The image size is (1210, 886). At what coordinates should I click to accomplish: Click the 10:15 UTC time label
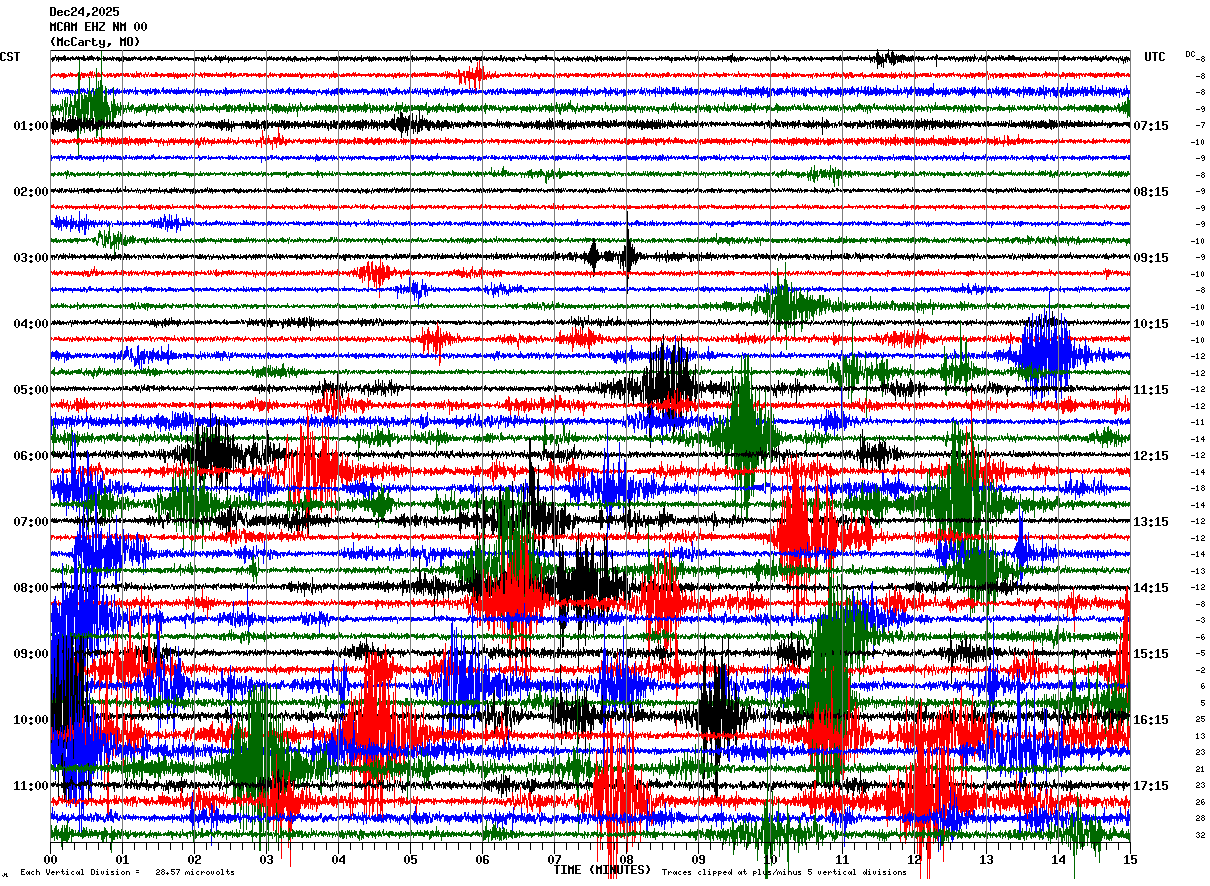(x=1151, y=324)
